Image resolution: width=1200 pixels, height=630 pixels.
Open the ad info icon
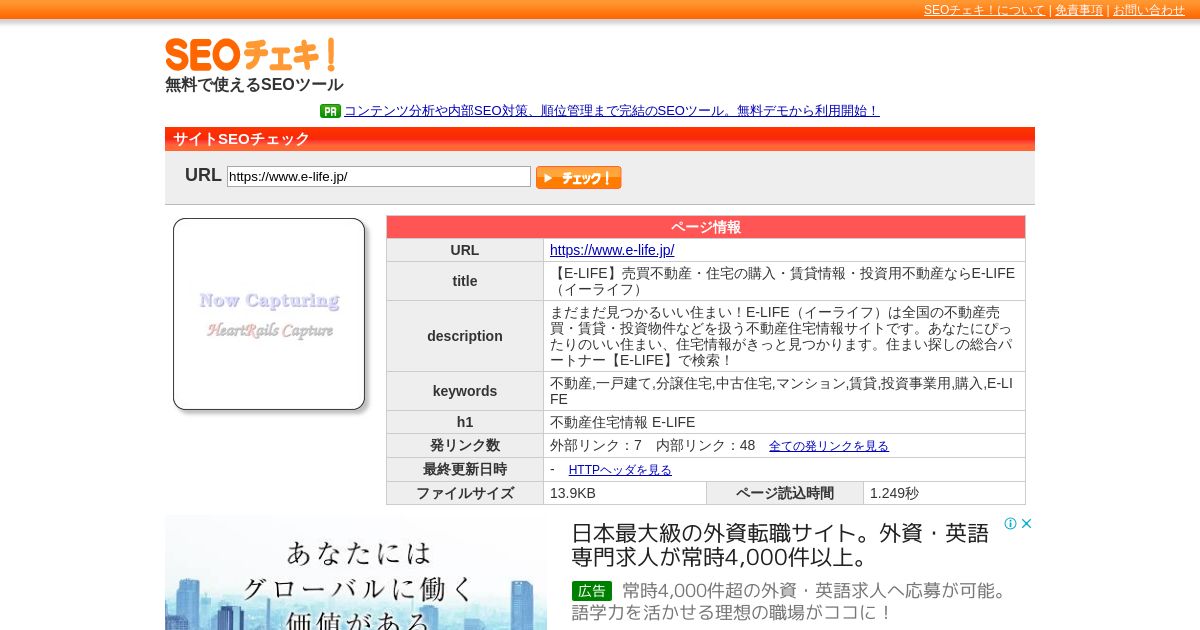(x=1010, y=523)
